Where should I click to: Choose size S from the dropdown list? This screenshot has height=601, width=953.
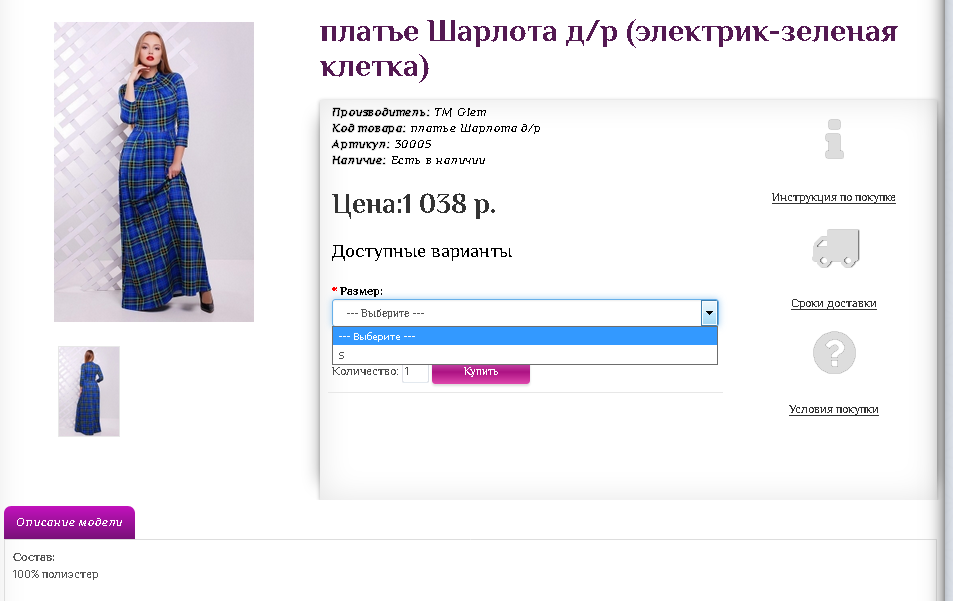(525, 355)
